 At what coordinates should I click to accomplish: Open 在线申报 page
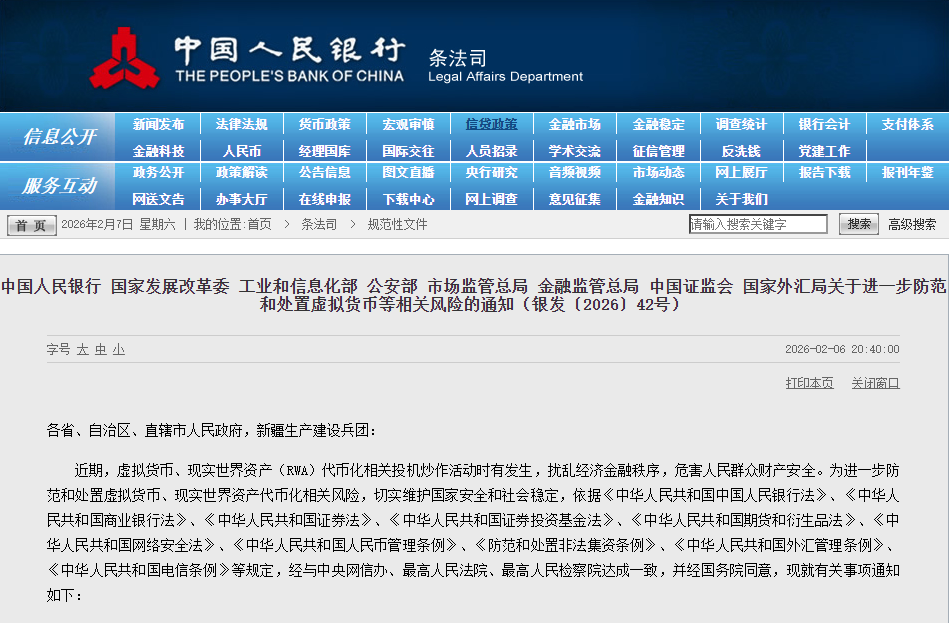click(325, 199)
